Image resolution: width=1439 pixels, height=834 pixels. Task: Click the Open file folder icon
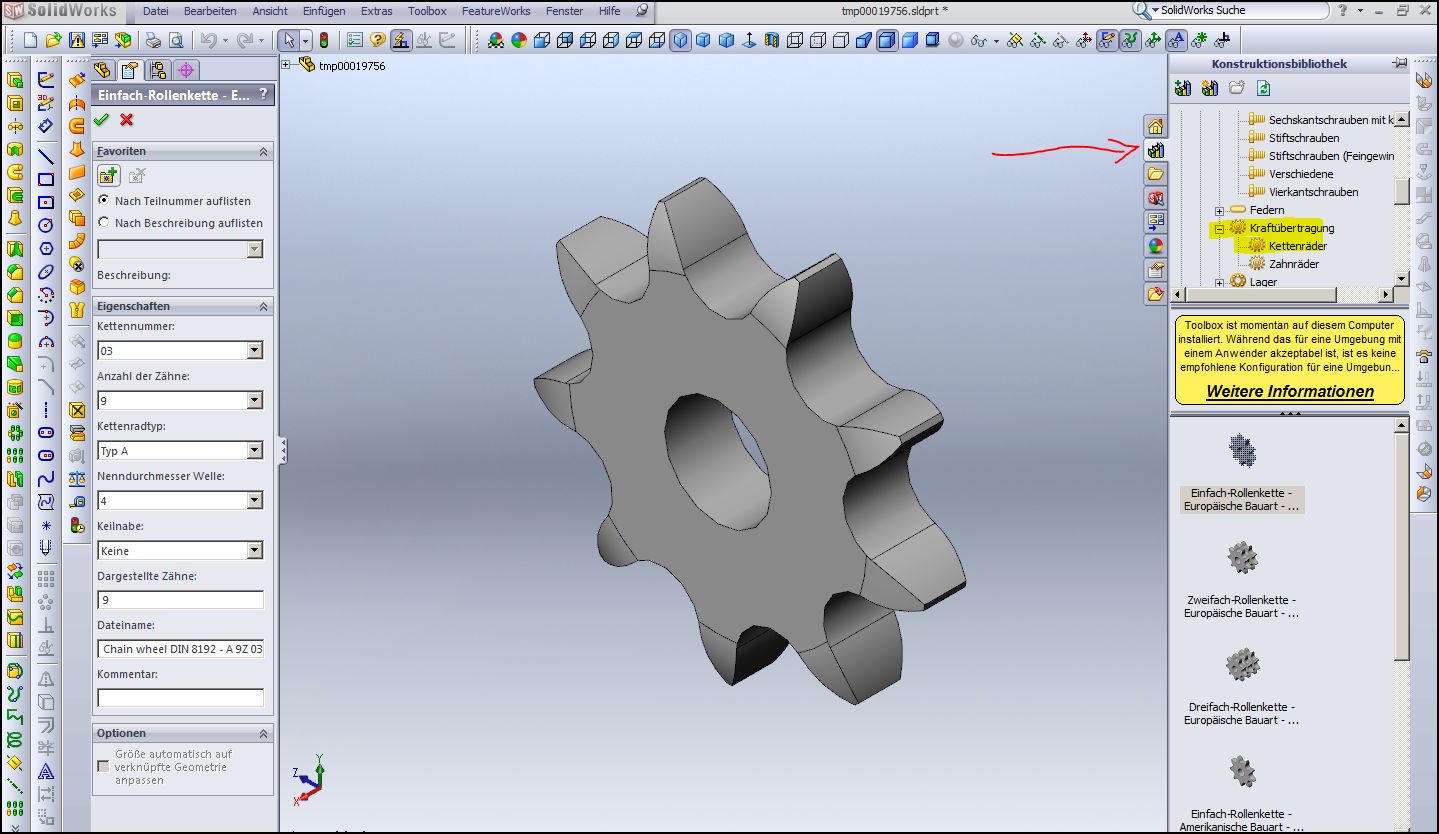coord(53,40)
